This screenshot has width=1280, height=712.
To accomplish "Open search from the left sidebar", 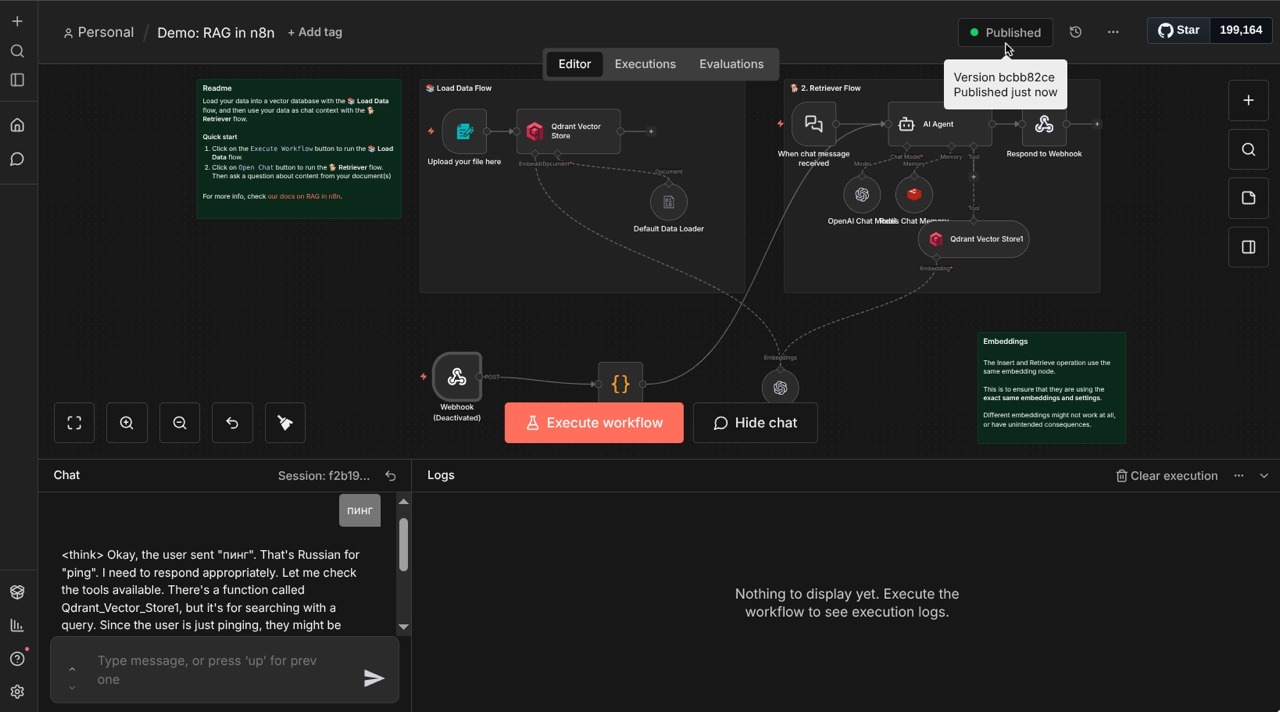I will click(x=17, y=51).
